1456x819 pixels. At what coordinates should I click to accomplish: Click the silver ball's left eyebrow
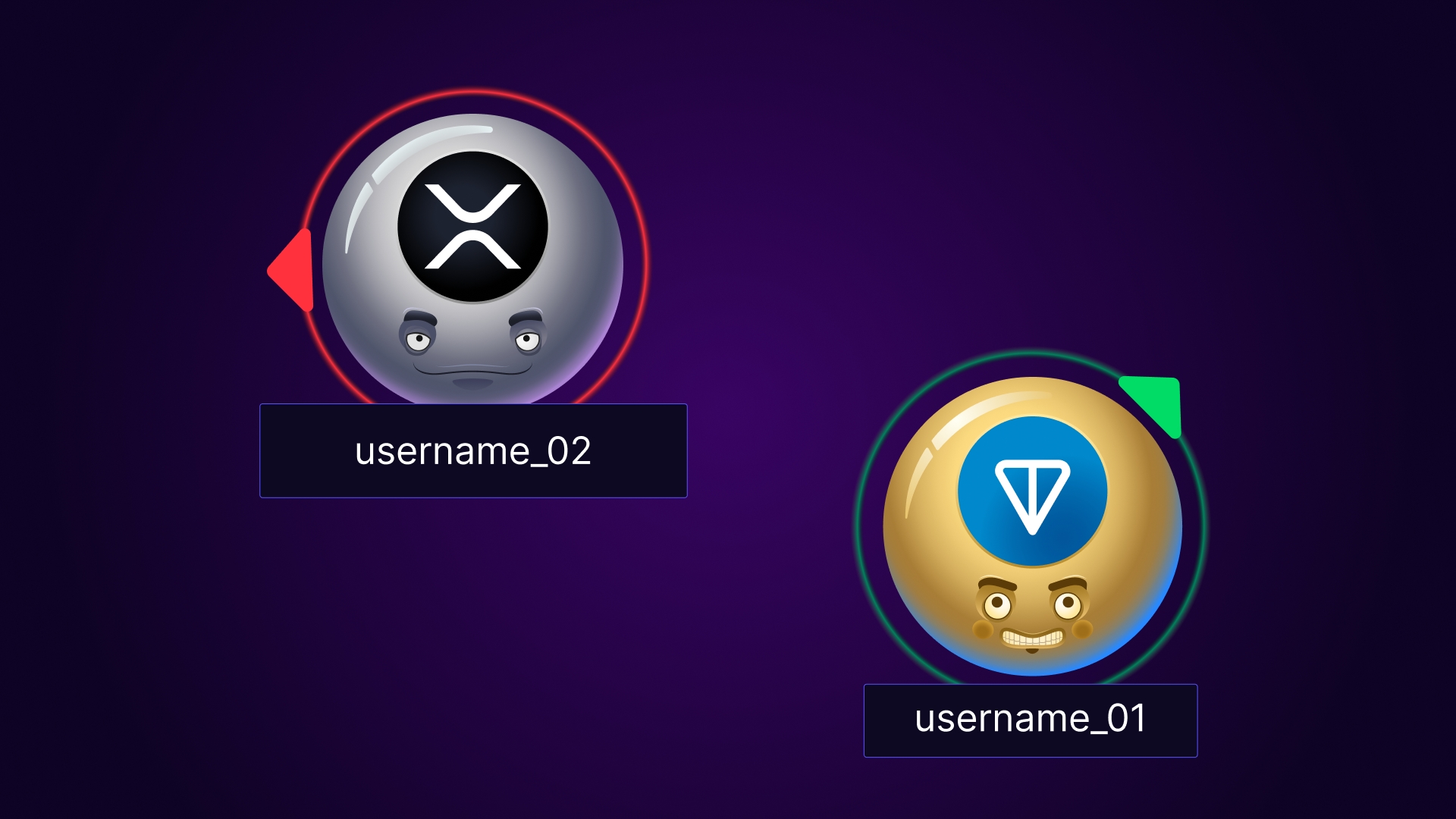pyautogui.click(x=419, y=317)
